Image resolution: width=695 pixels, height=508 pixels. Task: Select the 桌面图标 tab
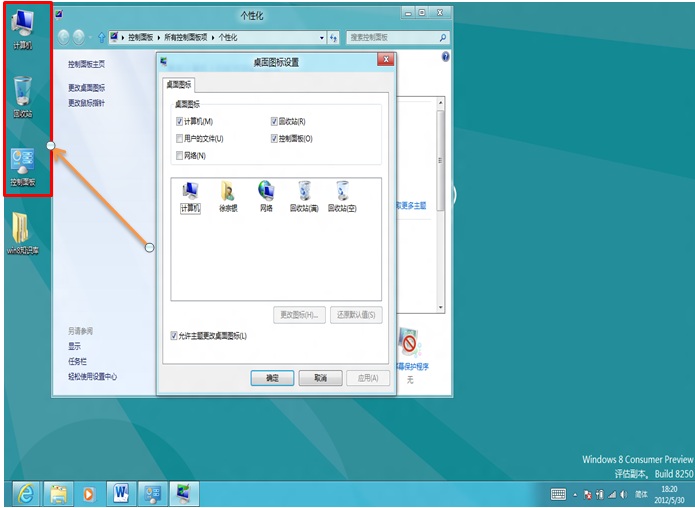pyautogui.click(x=179, y=85)
